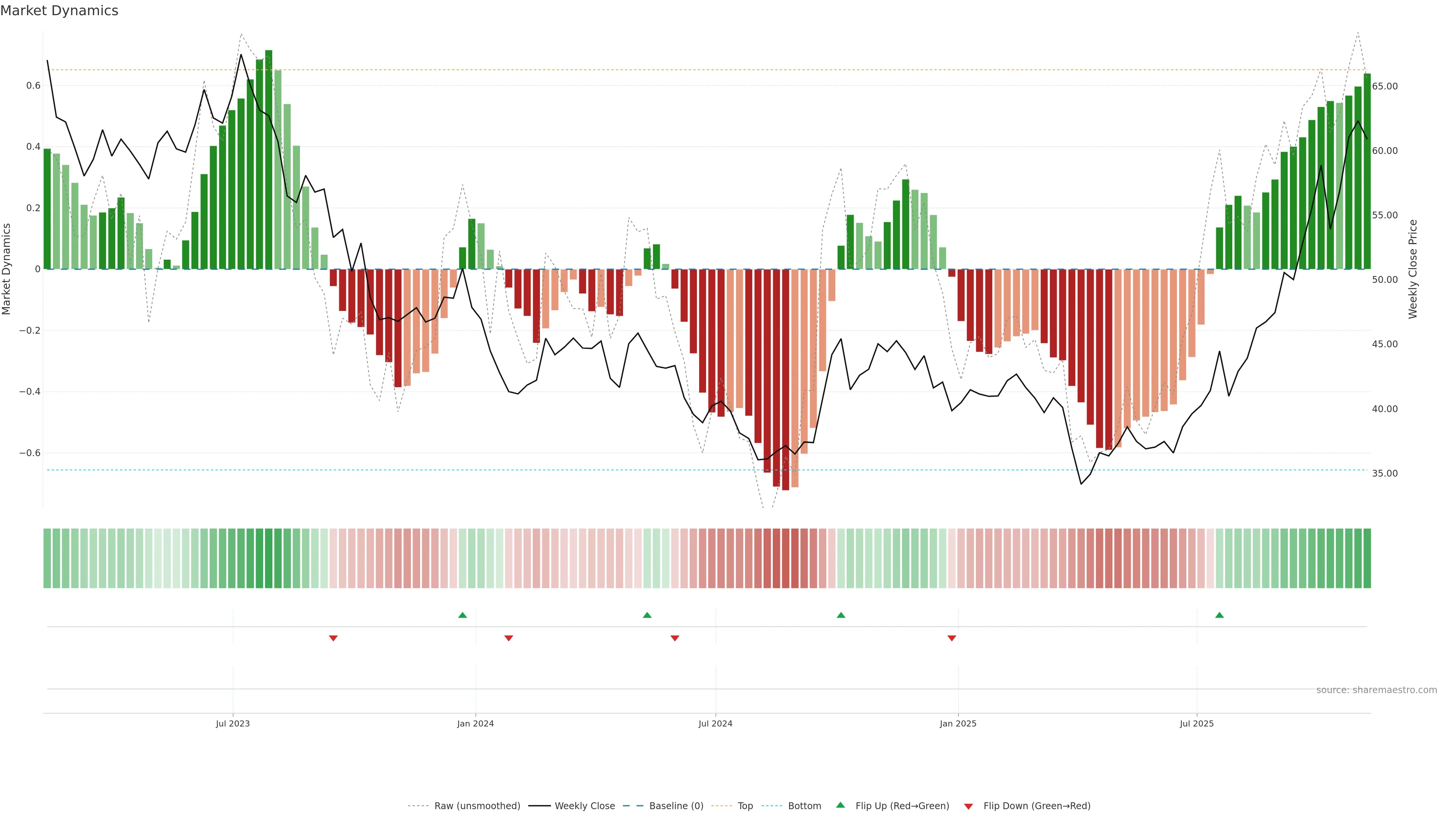Click the Jan 2024 x-axis label
The width and height of the screenshot is (1456, 819).
point(475,723)
